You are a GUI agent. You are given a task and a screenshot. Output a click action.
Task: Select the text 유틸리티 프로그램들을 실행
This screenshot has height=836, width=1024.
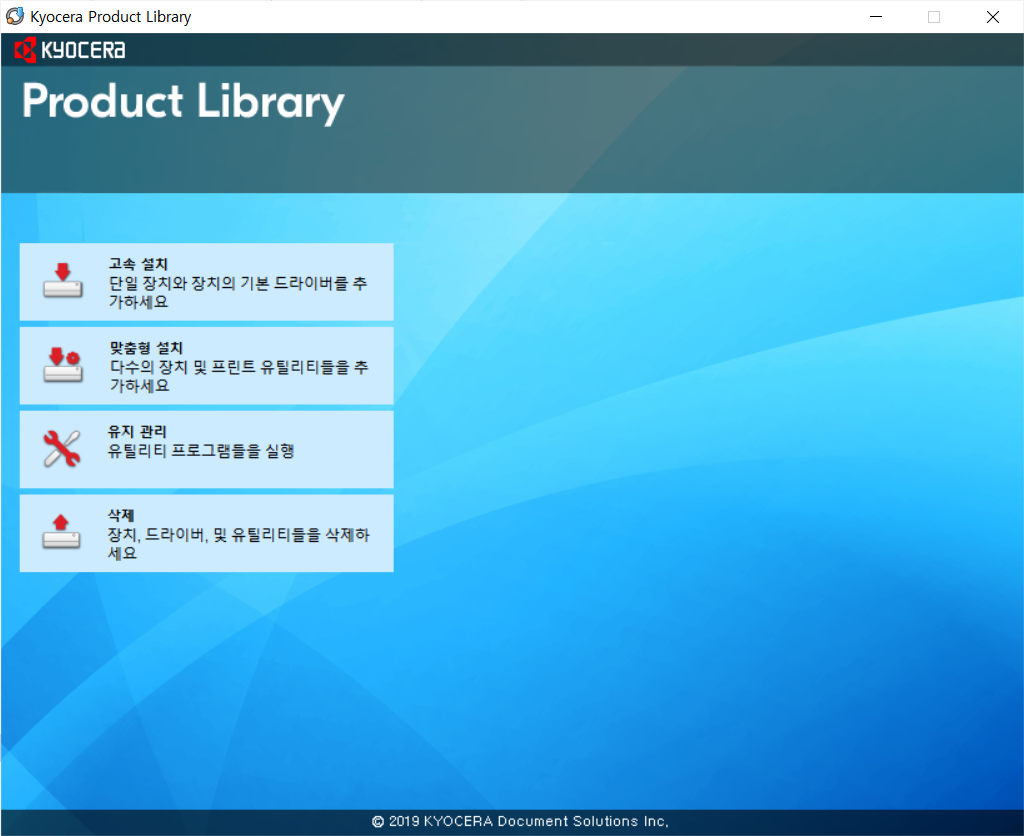[x=200, y=451]
